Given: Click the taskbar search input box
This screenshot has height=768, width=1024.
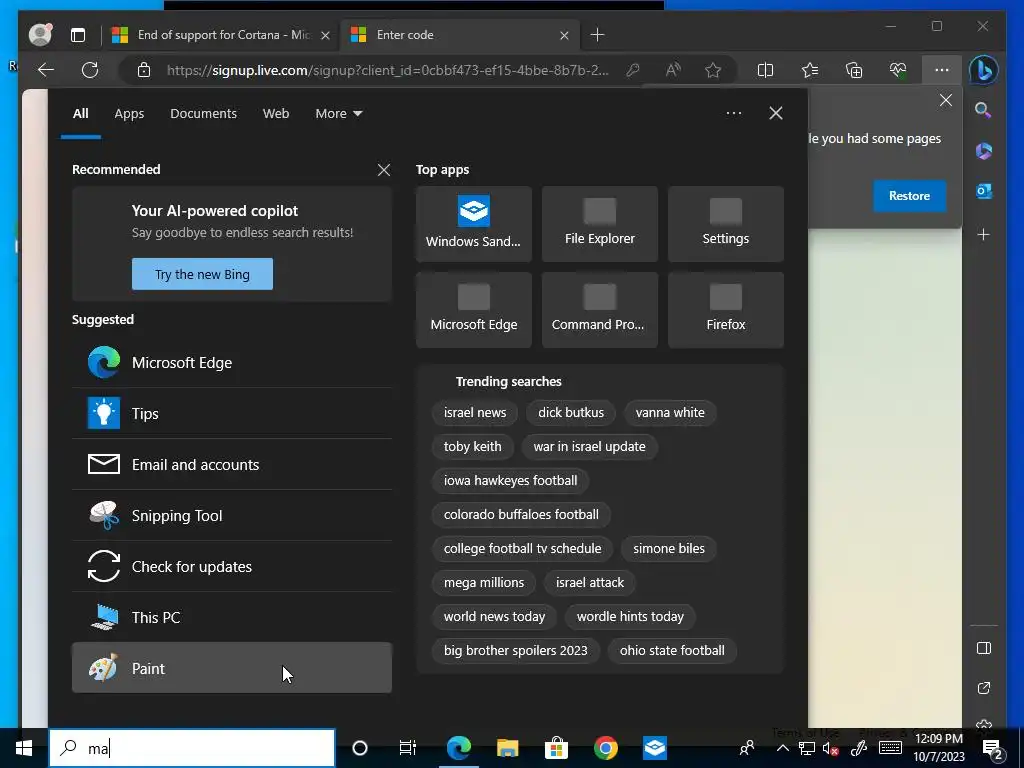Looking at the screenshot, I should pos(192,748).
